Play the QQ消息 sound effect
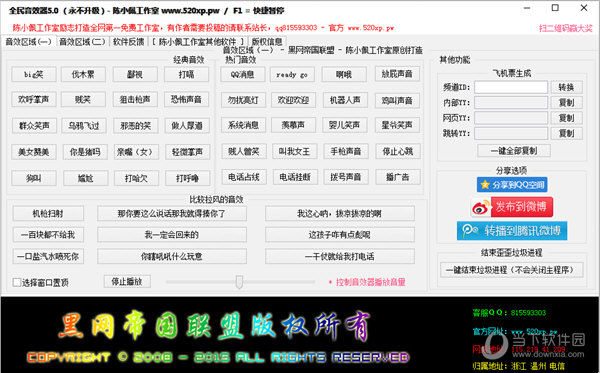 click(x=243, y=74)
